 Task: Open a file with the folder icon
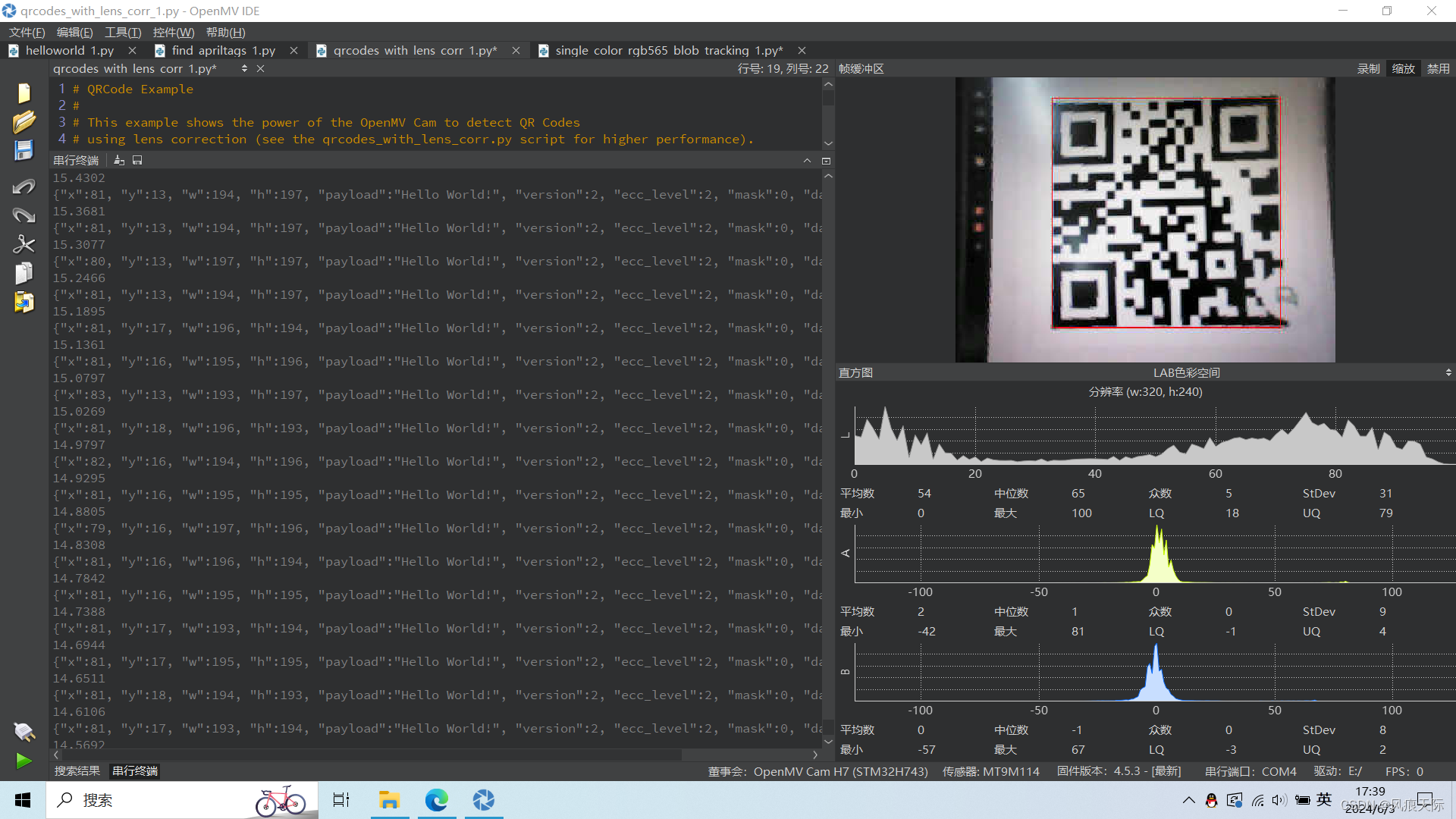(x=24, y=121)
